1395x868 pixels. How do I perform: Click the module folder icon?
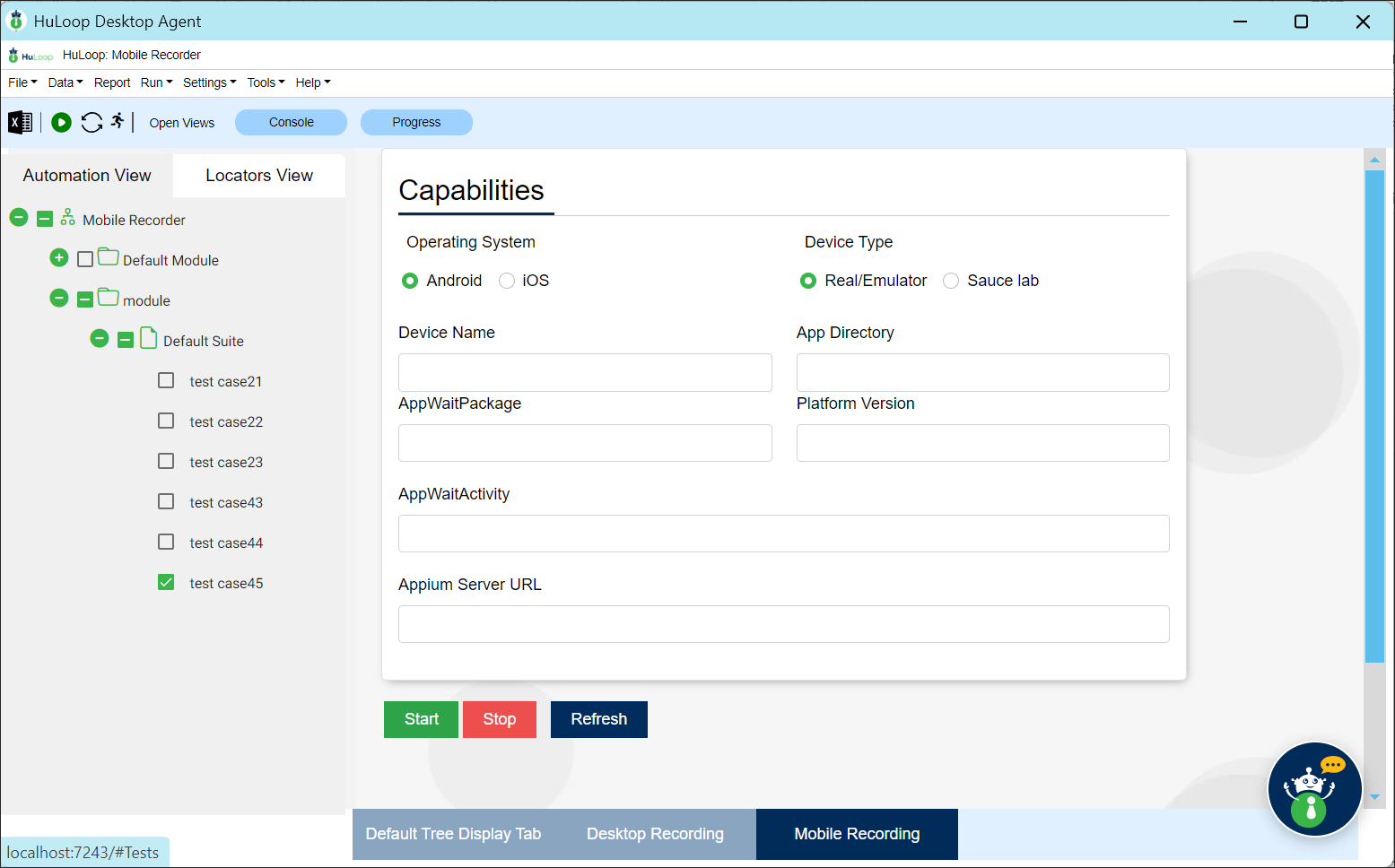[x=109, y=298]
